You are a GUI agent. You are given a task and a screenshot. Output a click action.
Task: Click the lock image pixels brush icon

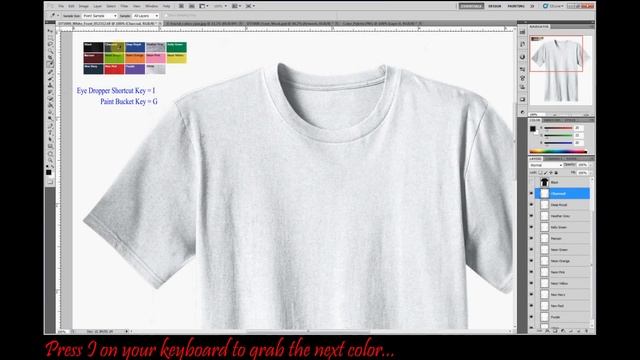[546, 173]
